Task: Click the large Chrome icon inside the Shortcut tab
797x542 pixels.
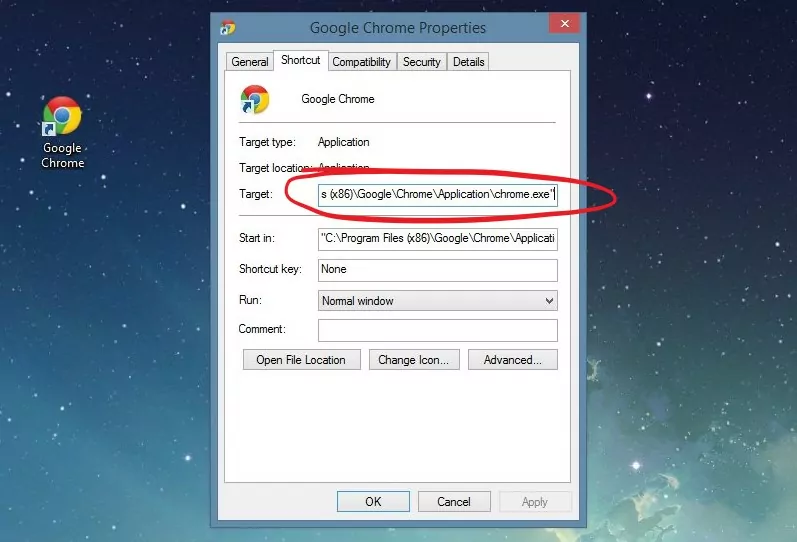Action: [255, 99]
